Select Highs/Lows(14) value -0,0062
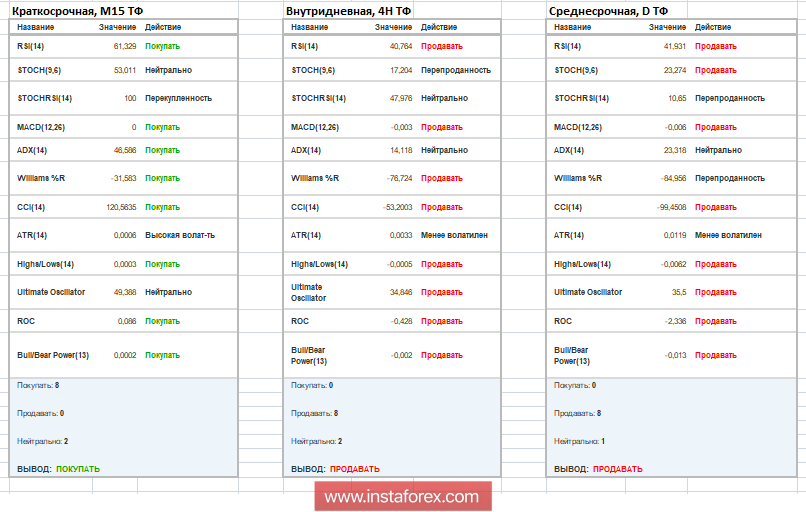 coord(673,264)
